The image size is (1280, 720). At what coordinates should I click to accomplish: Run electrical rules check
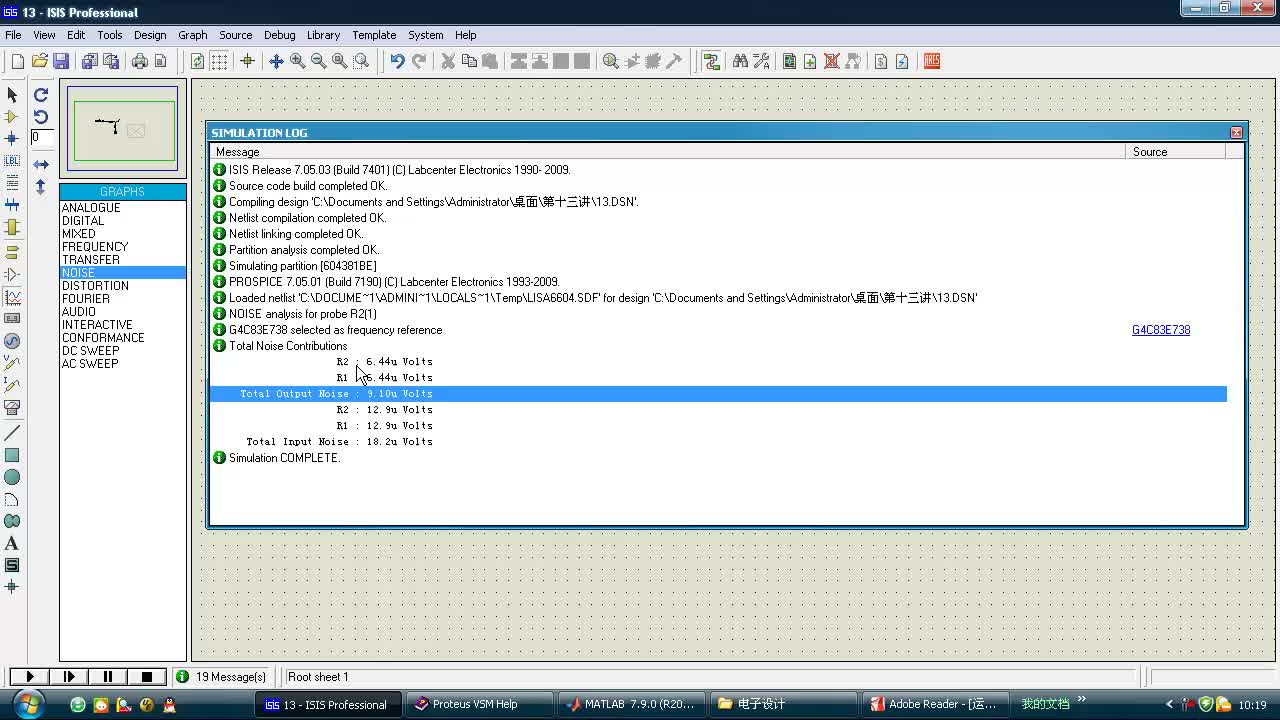[902, 61]
